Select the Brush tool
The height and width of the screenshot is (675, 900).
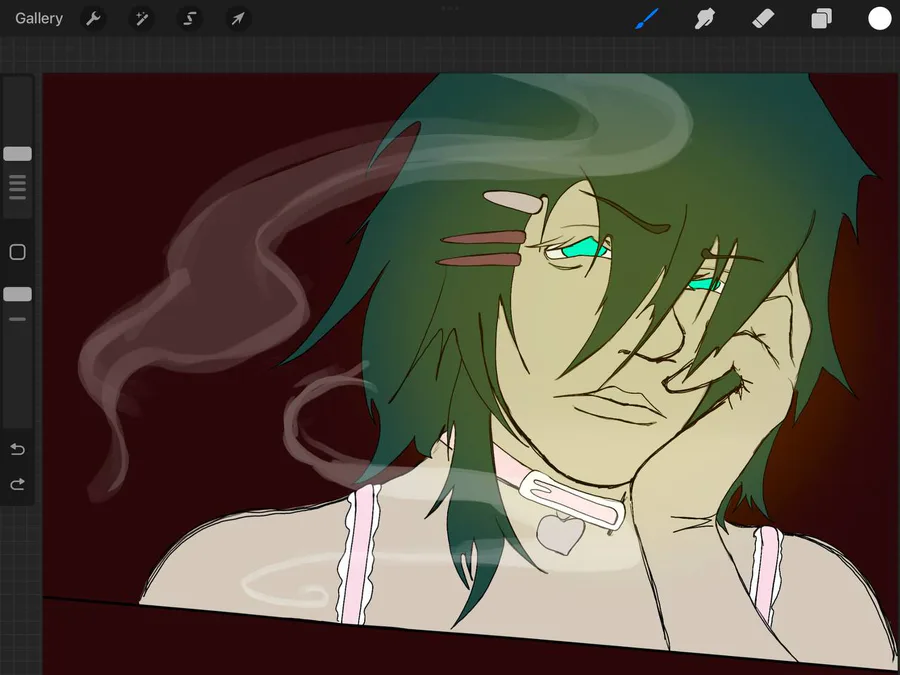(x=647, y=19)
